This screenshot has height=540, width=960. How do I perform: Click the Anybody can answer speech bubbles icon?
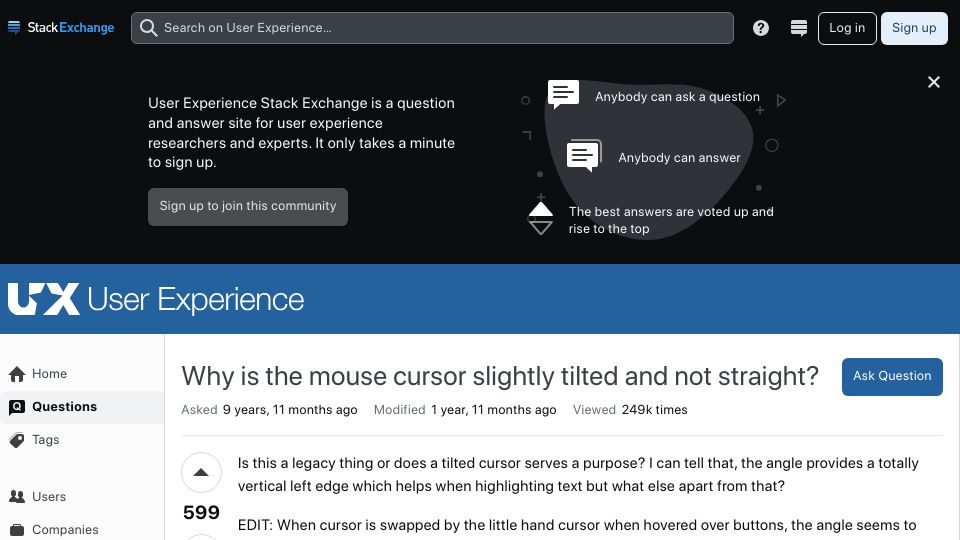point(584,156)
